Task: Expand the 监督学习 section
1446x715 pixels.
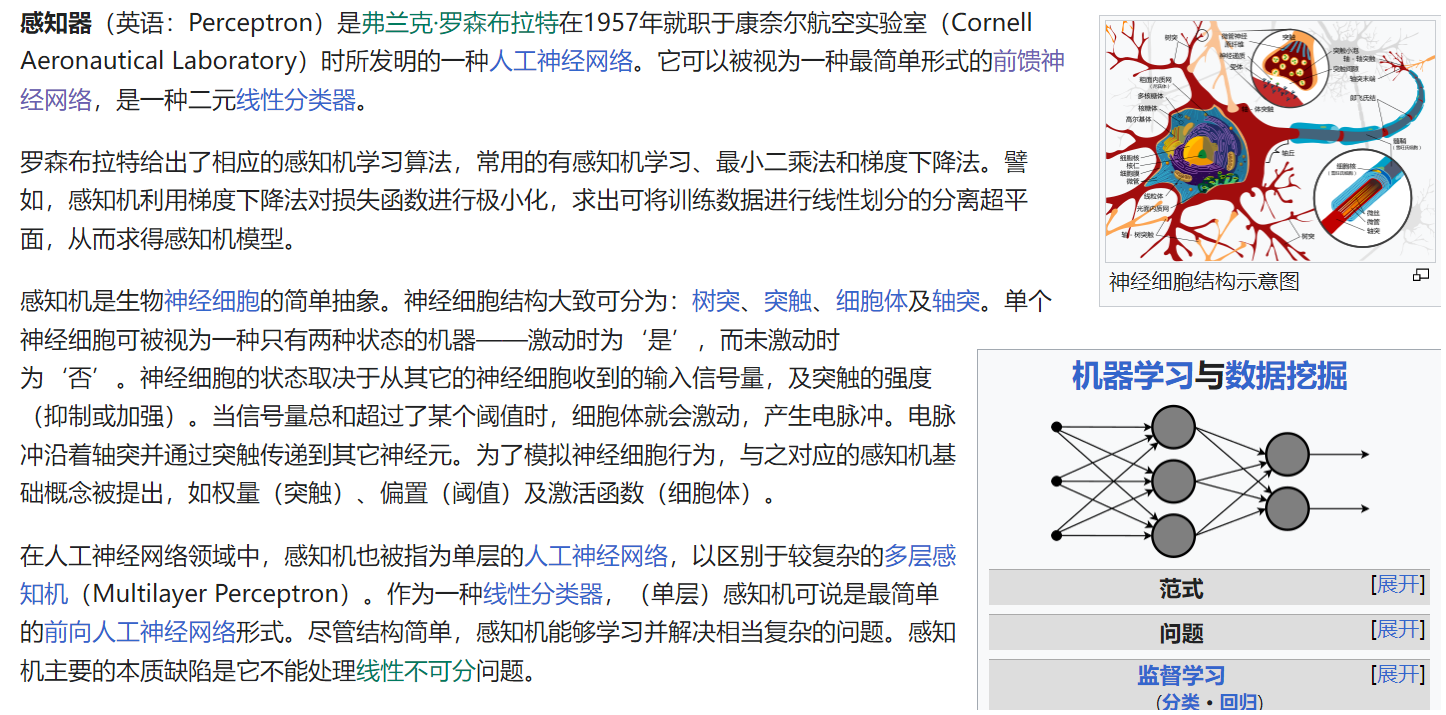Action: click(1398, 675)
